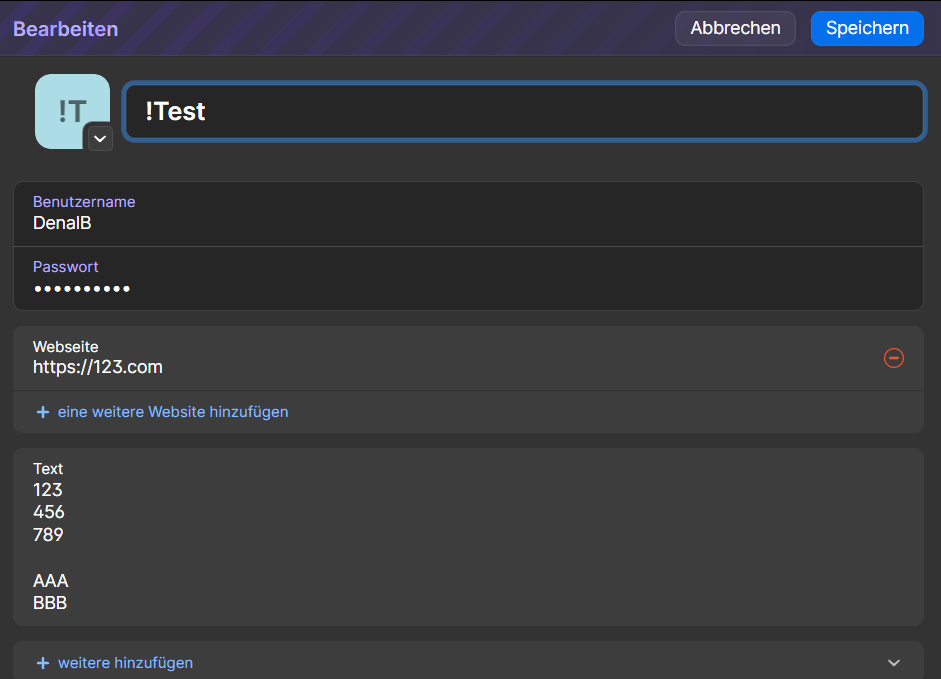Open the icon chooser dropdown arrow
Viewport: 941px width, 679px height.
[x=100, y=138]
